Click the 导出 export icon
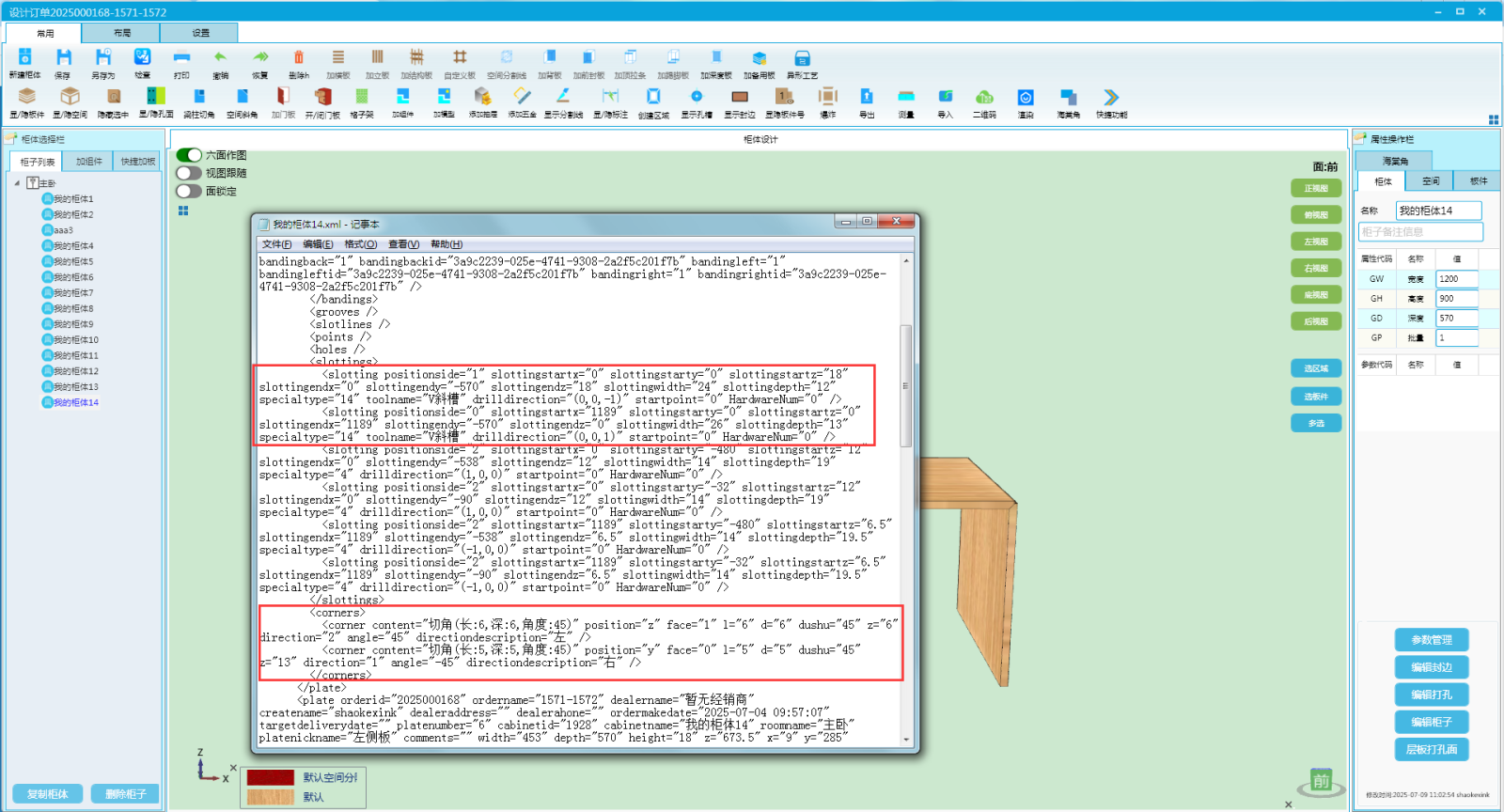The image size is (1504, 812). click(x=867, y=97)
